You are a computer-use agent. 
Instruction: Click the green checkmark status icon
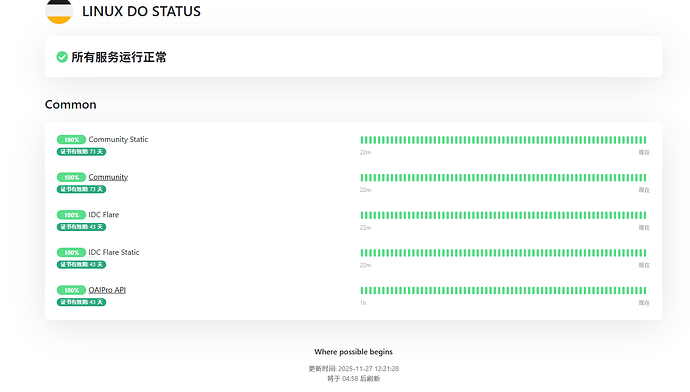pyautogui.click(x=62, y=57)
